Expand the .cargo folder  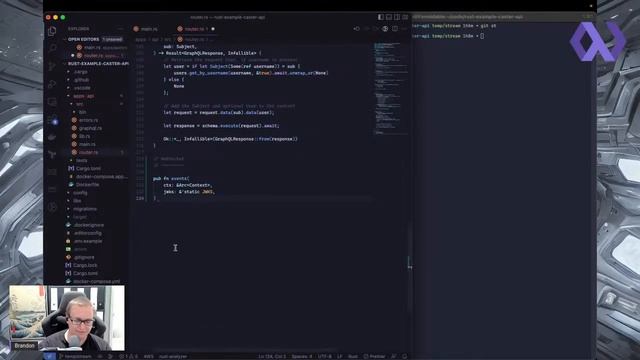tap(81, 72)
